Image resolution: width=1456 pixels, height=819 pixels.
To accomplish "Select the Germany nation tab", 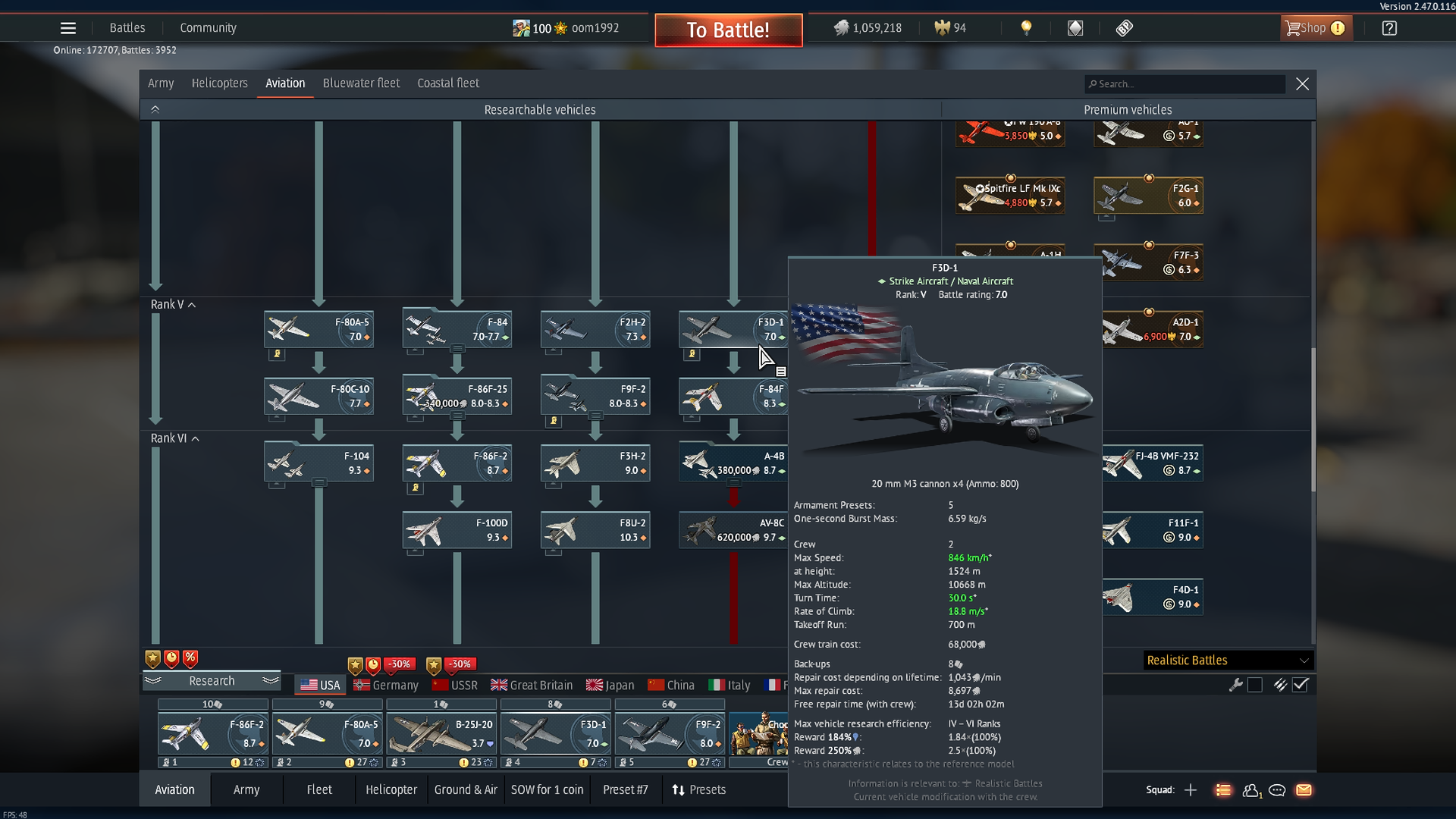I will click(386, 685).
